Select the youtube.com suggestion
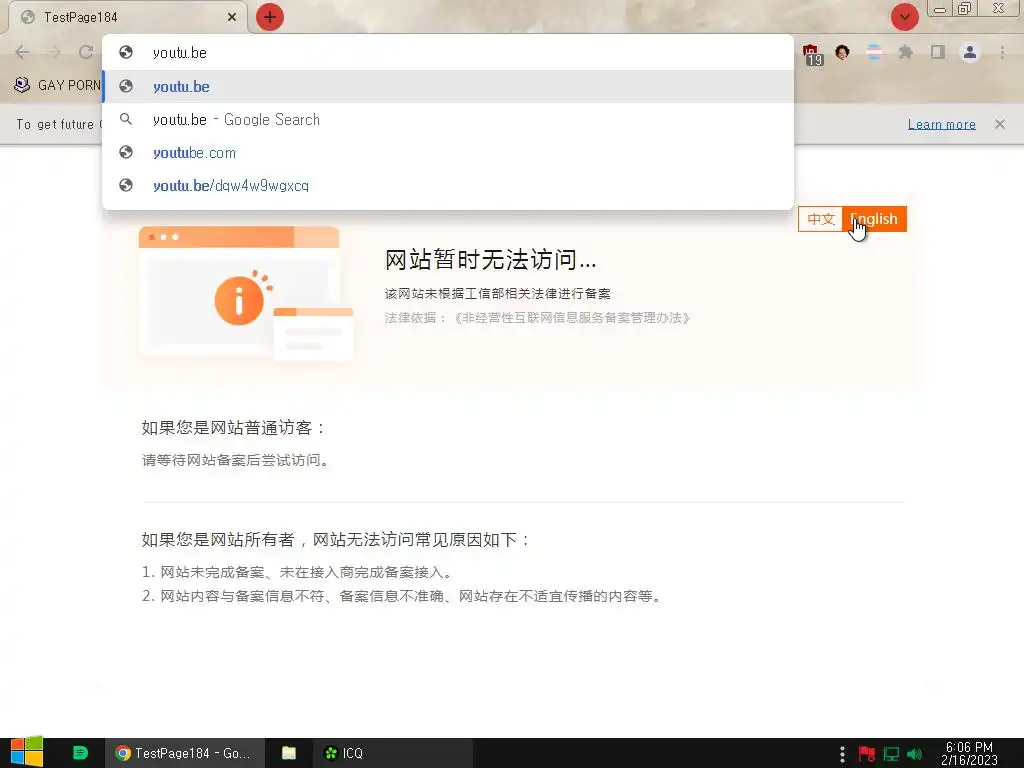 (449, 153)
